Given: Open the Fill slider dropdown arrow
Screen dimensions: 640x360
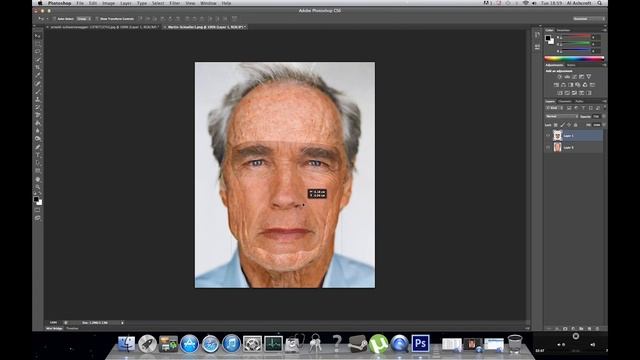Looking at the screenshot, I should [604, 125].
